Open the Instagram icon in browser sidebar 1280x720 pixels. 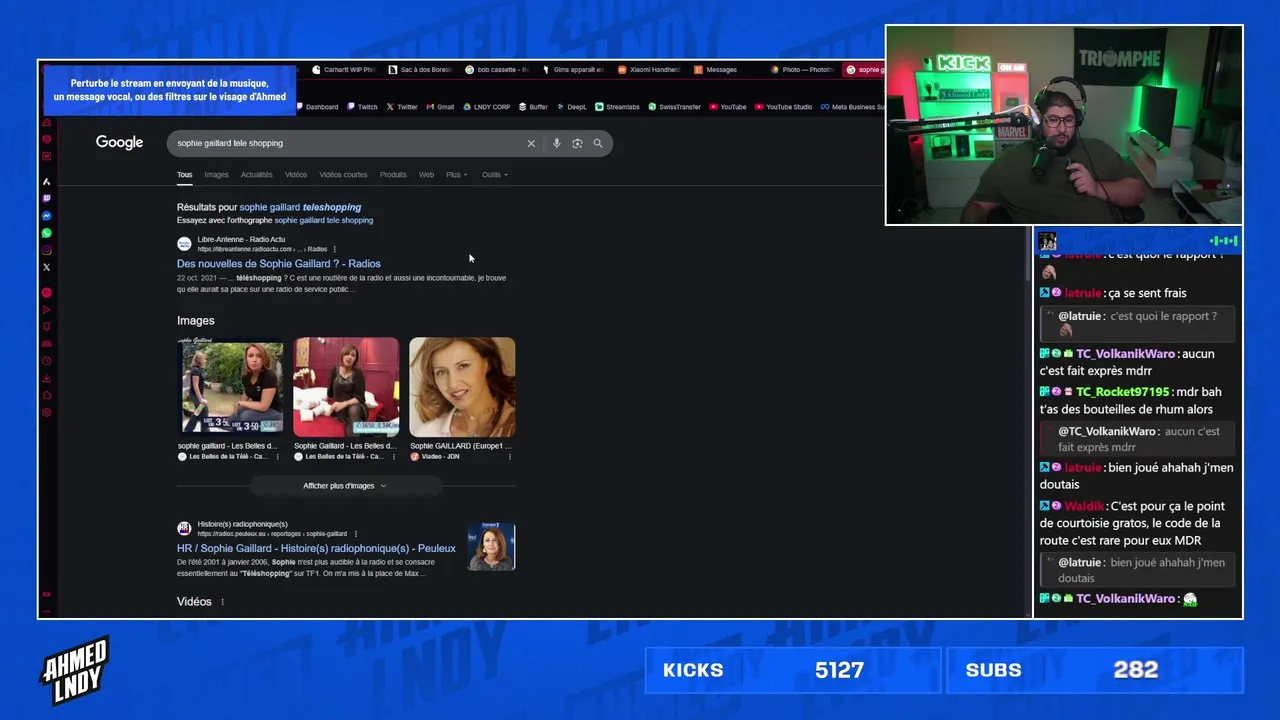point(46,250)
